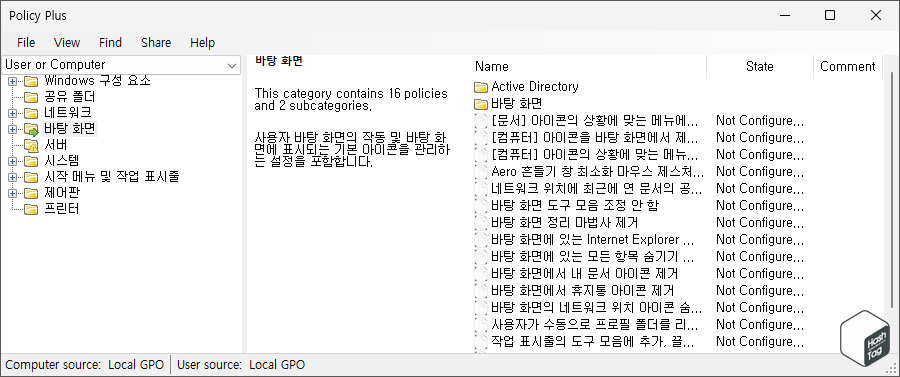The width and height of the screenshot is (900, 377).
Task: Expand the Windows 구성 요소 tree node
Action: click(x=12, y=81)
